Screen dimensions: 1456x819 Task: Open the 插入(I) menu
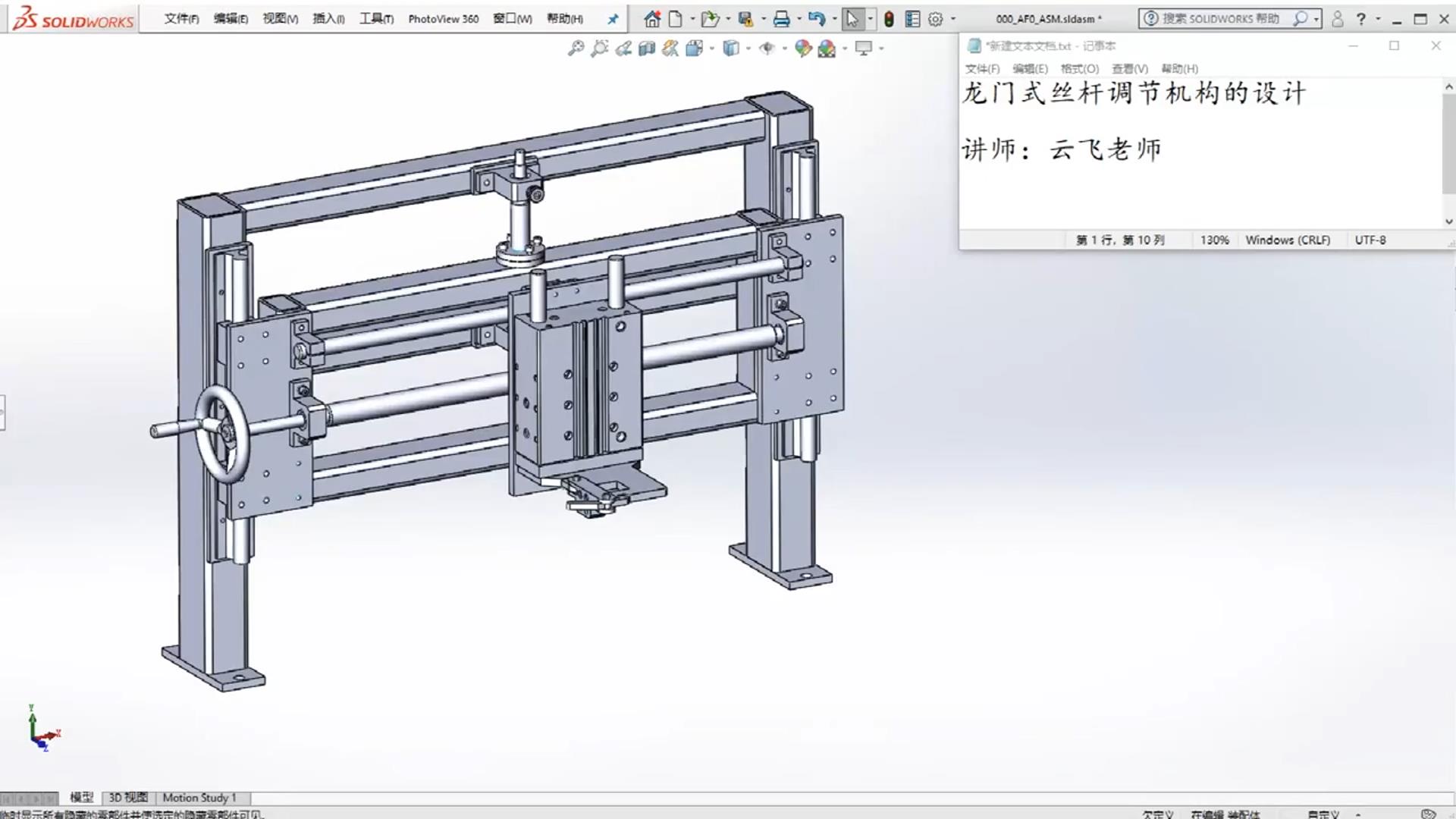tap(328, 19)
